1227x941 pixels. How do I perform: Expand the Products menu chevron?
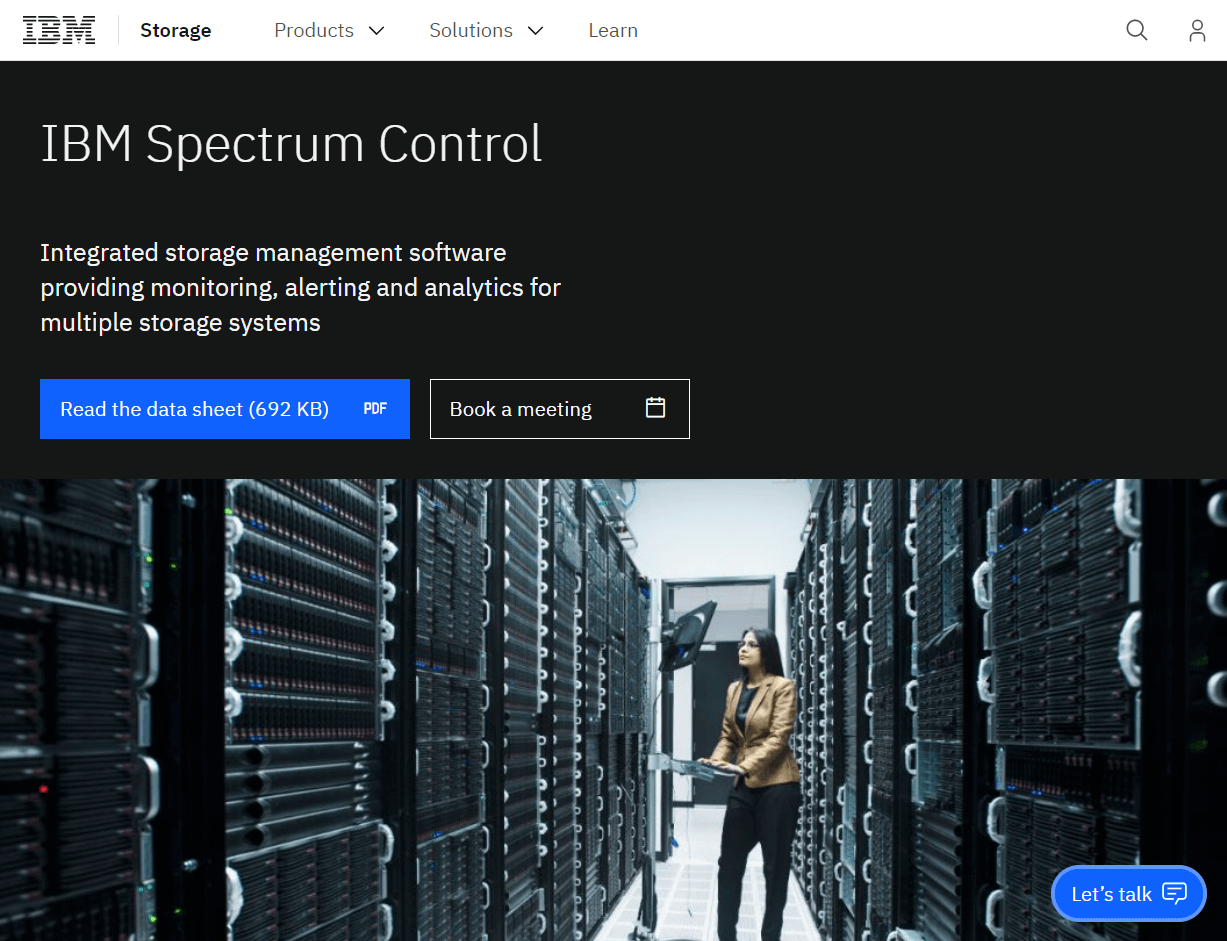(376, 31)
